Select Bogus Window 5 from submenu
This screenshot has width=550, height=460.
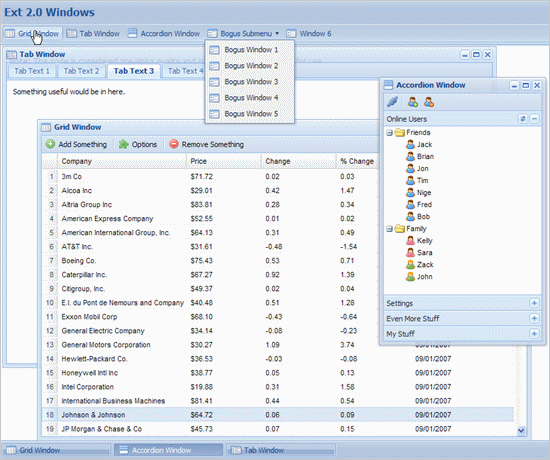coord(250,114)
